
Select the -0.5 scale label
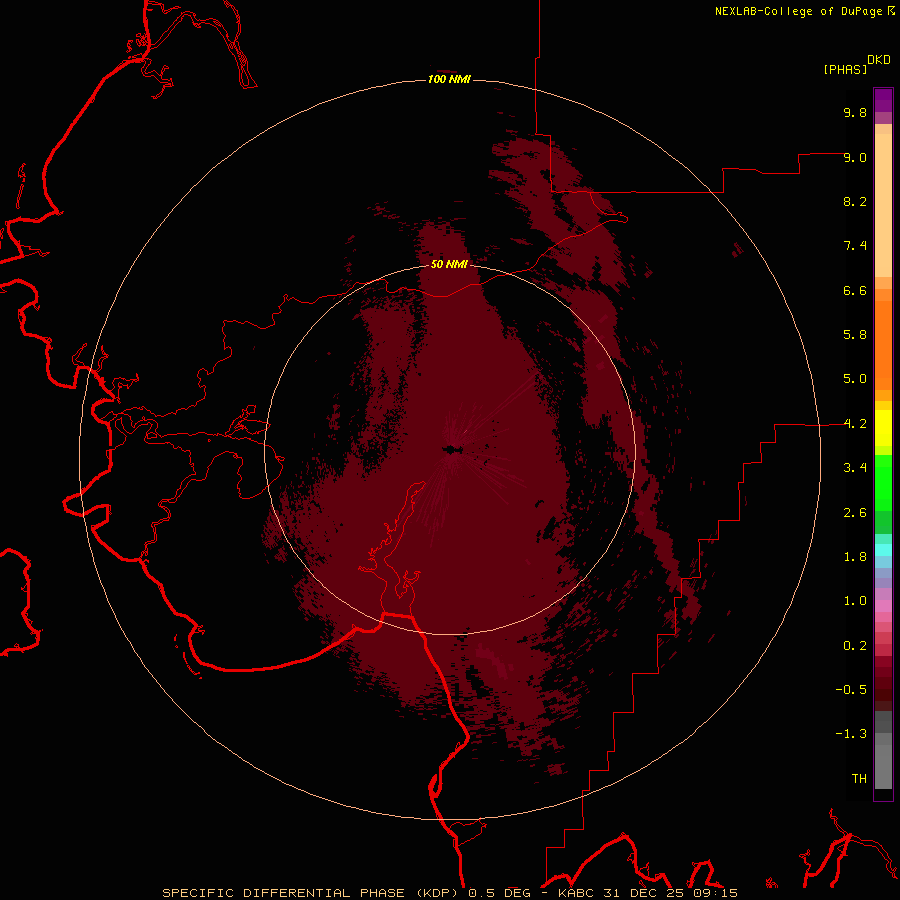click(x=851, y=690)
